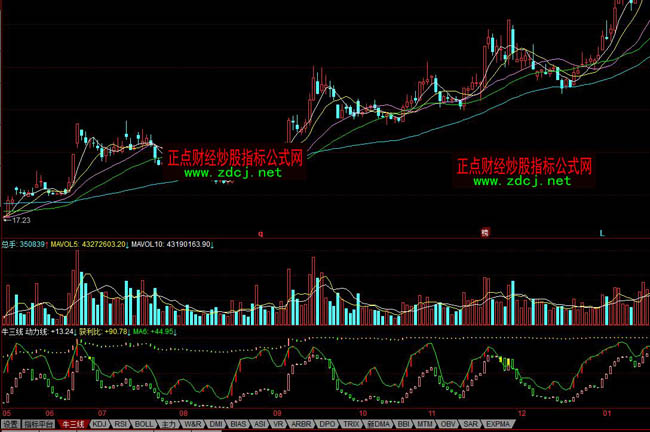Select the highlighted 牛三线 indicator tab
Image resolution: width=650 pixels, height=432 pixels.
pyautogui.click(x=73, y=424)
